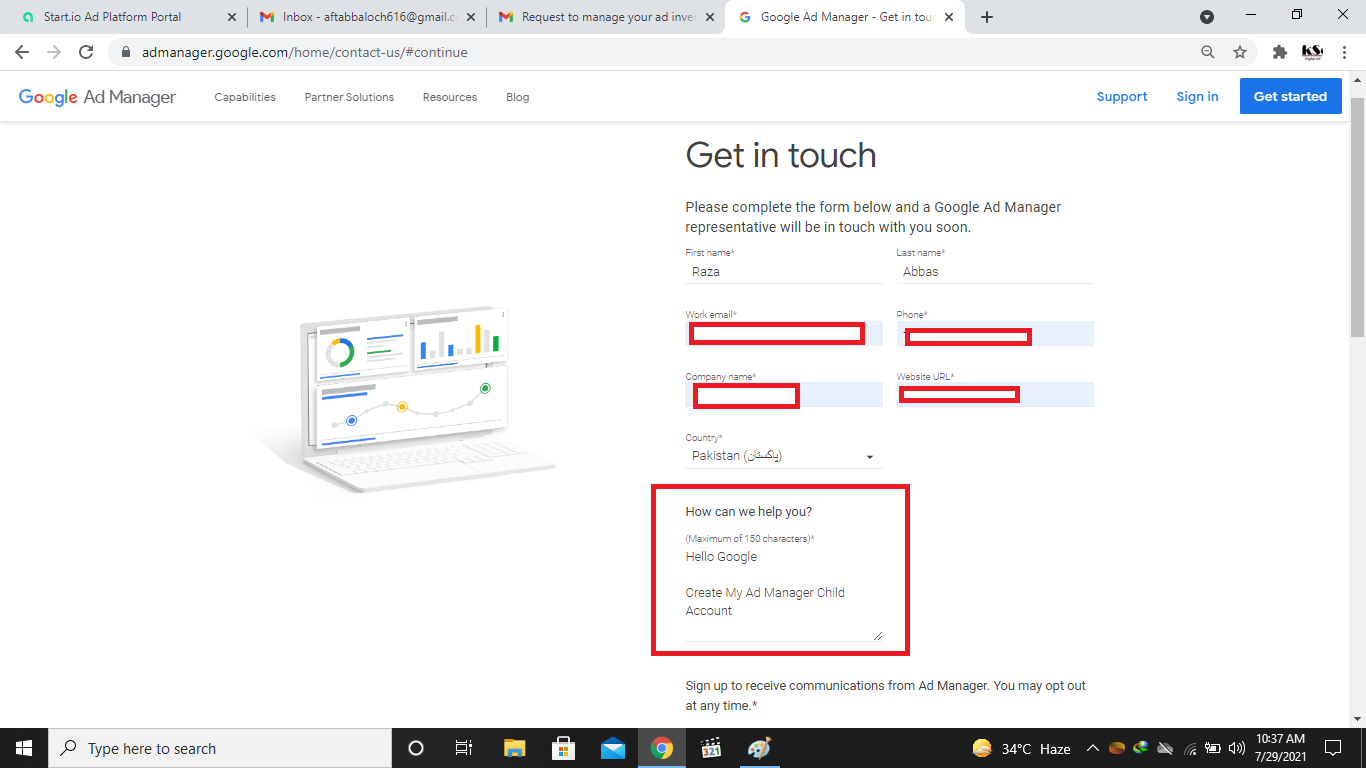Check the battery status tray icon
The height and width of the screenshot is (768, 1366).
click(1213, 748)
